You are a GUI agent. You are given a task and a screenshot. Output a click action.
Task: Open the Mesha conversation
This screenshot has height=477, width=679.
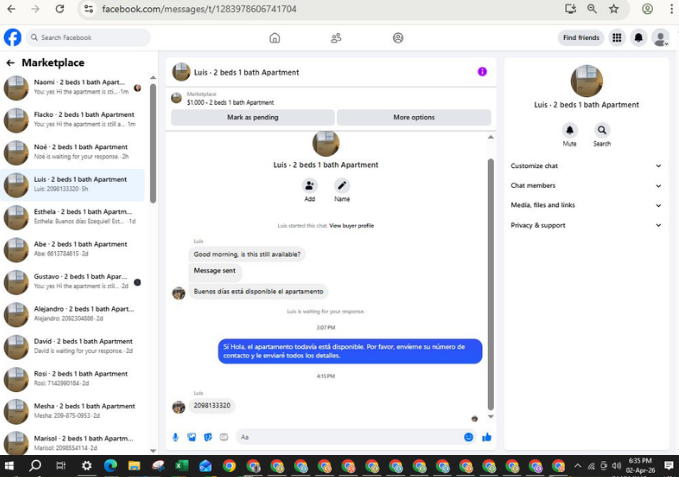coord(73,412)
